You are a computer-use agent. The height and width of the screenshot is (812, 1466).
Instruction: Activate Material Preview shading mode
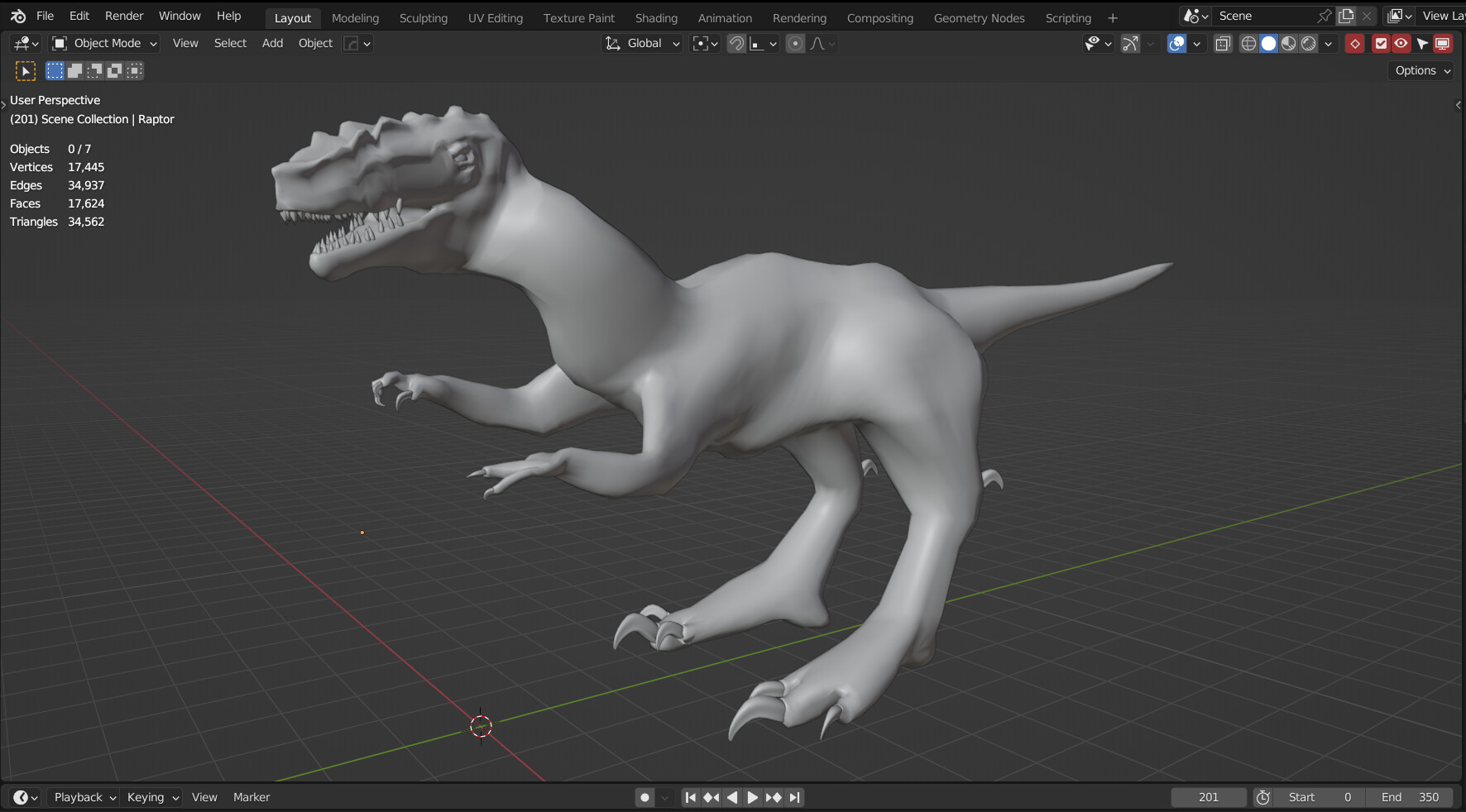[1288, 43]
